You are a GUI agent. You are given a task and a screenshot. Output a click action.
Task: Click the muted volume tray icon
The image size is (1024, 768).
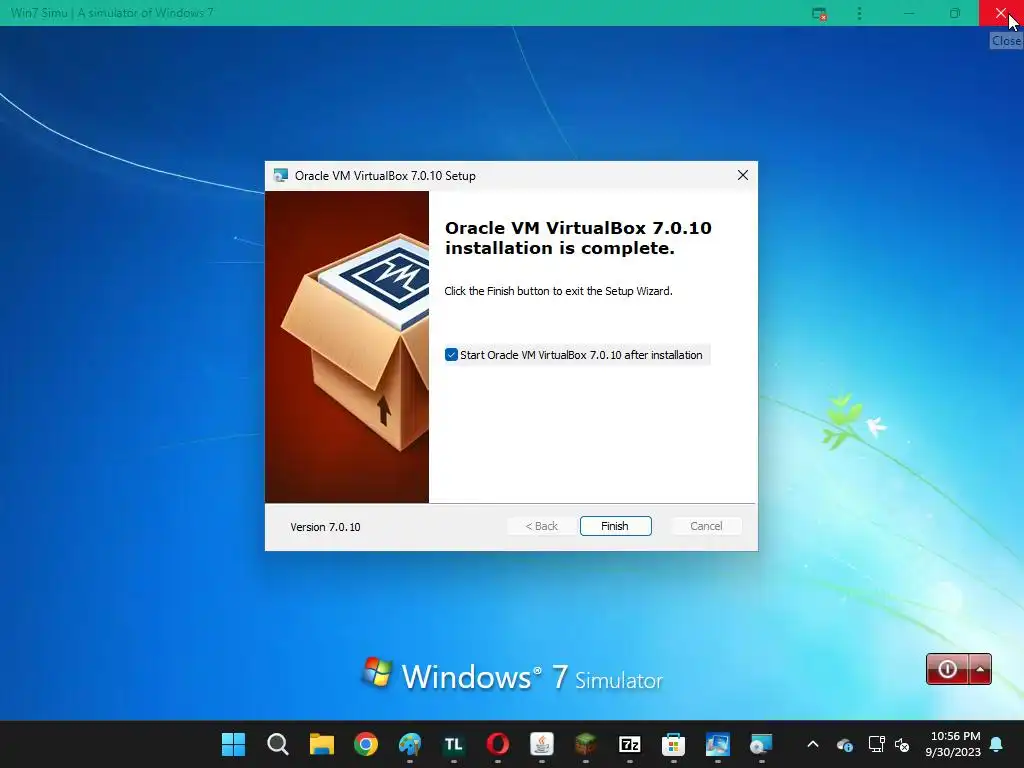902,744
